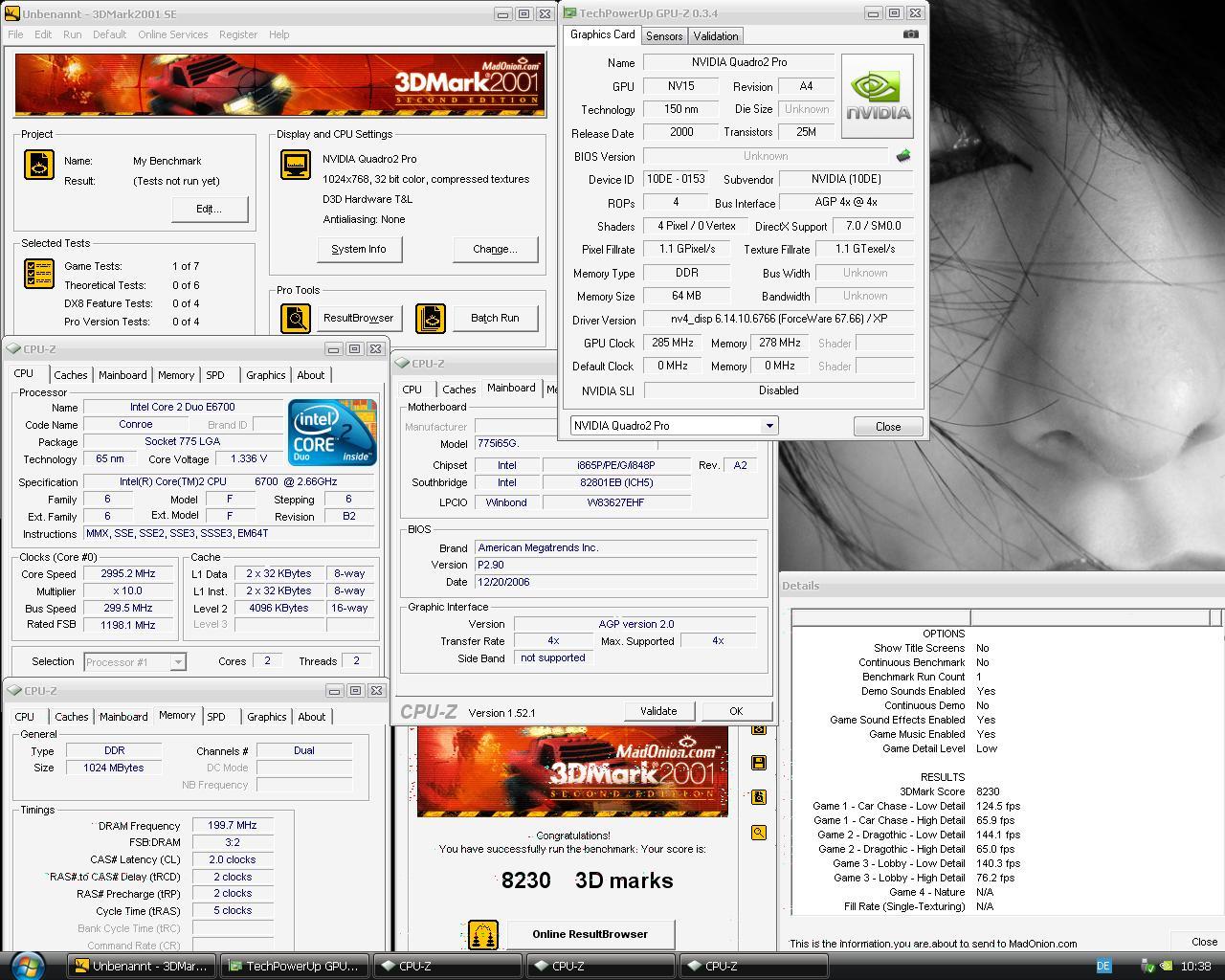This screenshot has height=980, width=1225.
Task: Click the Online ResultBrowser trophy icon
Action: [x=482, y=935]
